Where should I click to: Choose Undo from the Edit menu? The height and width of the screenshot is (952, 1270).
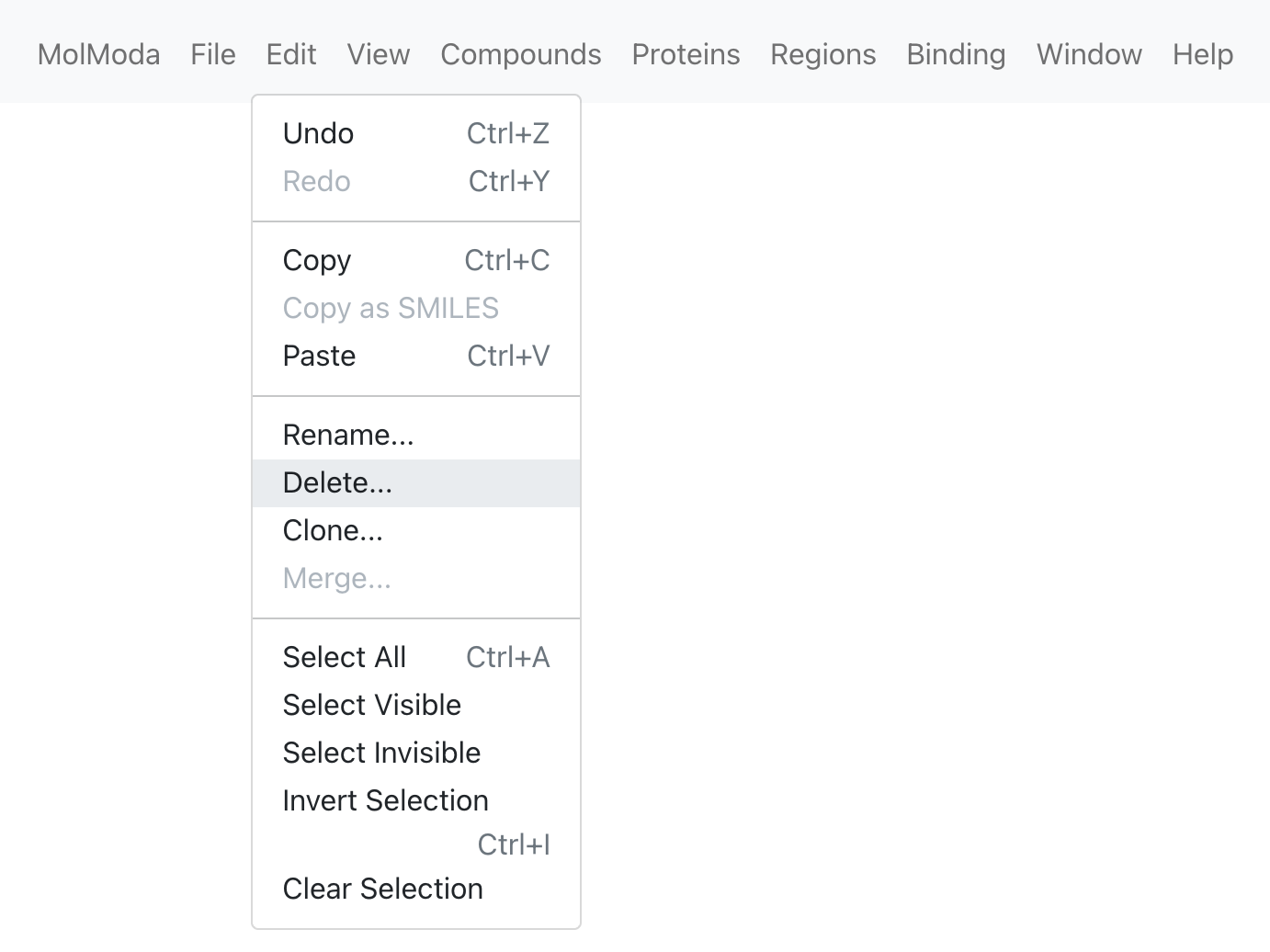tap(416, 133)
